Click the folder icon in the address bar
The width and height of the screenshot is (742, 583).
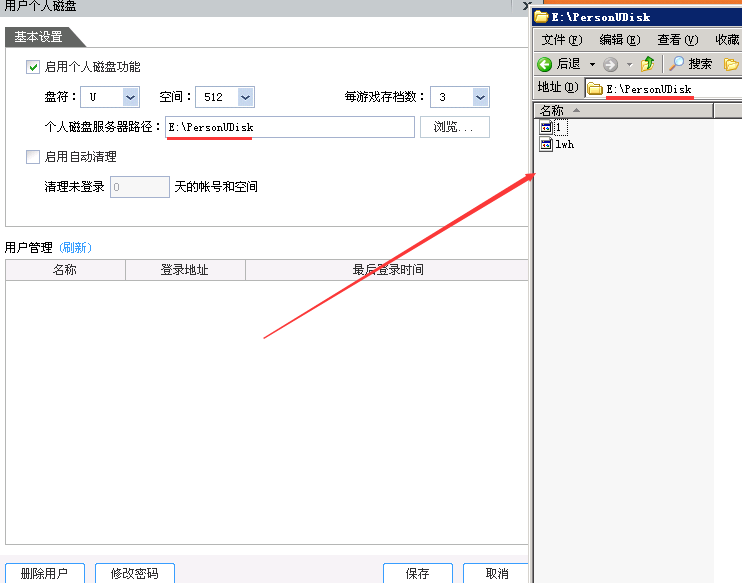pos(596,89)
